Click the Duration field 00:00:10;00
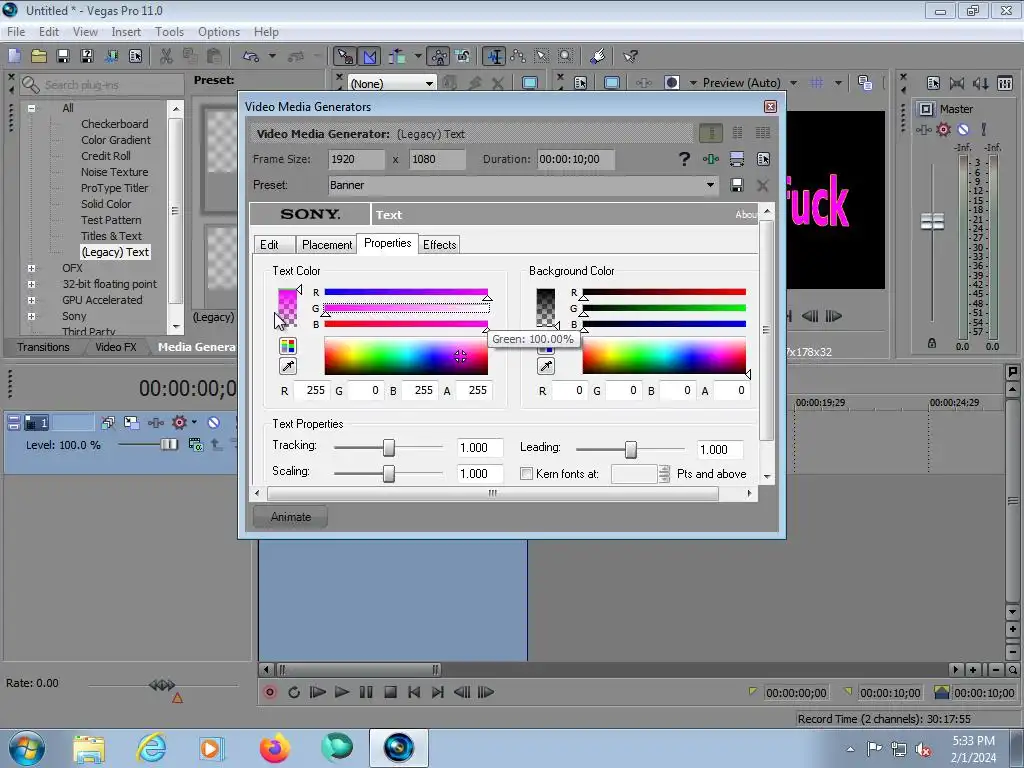1024x768 pixels. [x=576, y=159]
